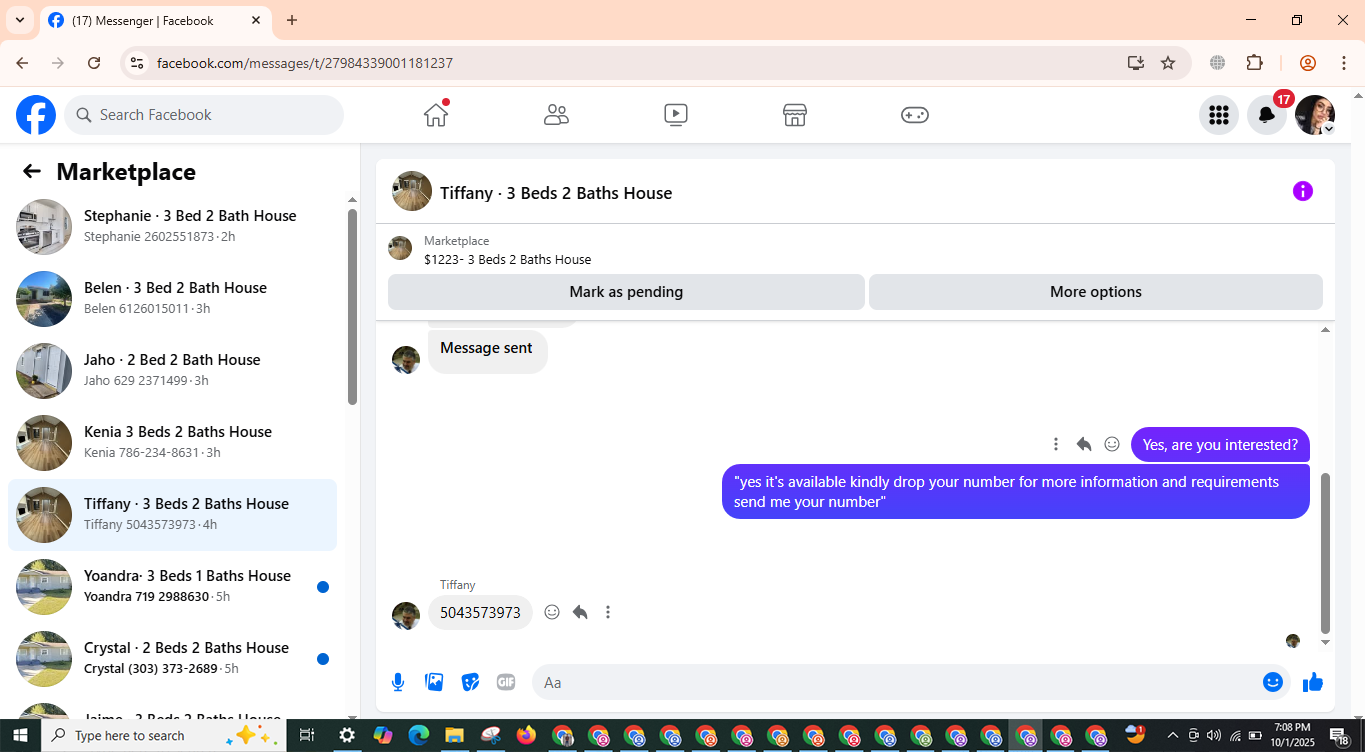Open Belen 3 Bed 2 Bath House chat
Screen dimensions: 1365x752
coord(172,299)
